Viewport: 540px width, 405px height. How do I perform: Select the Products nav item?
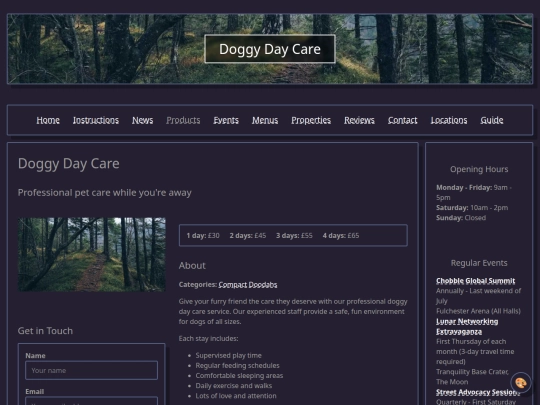pyautogui.click(x=183, y=120)
